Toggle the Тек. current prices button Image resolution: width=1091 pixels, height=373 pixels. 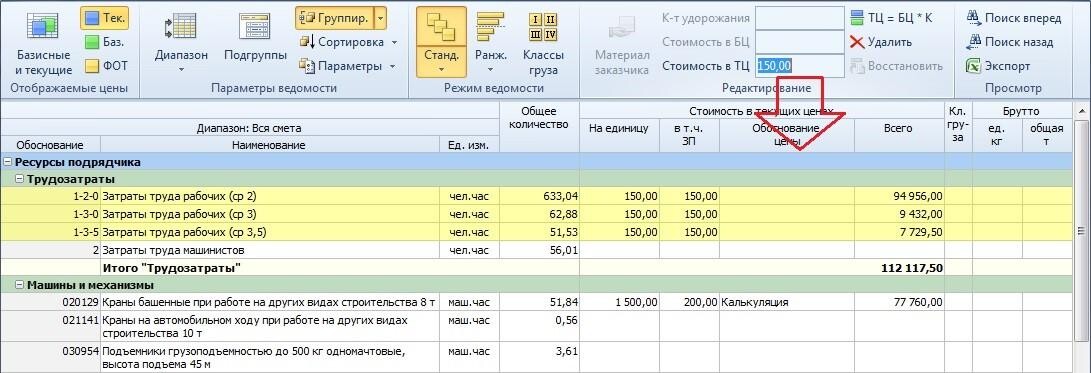point(104,19)
